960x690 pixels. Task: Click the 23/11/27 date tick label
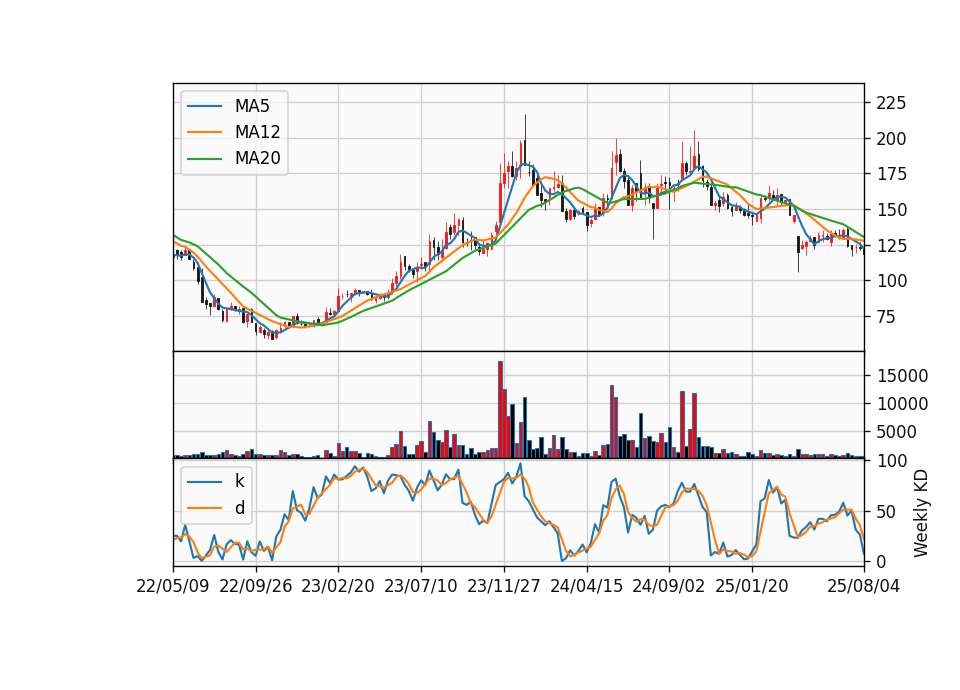point(504,586)
